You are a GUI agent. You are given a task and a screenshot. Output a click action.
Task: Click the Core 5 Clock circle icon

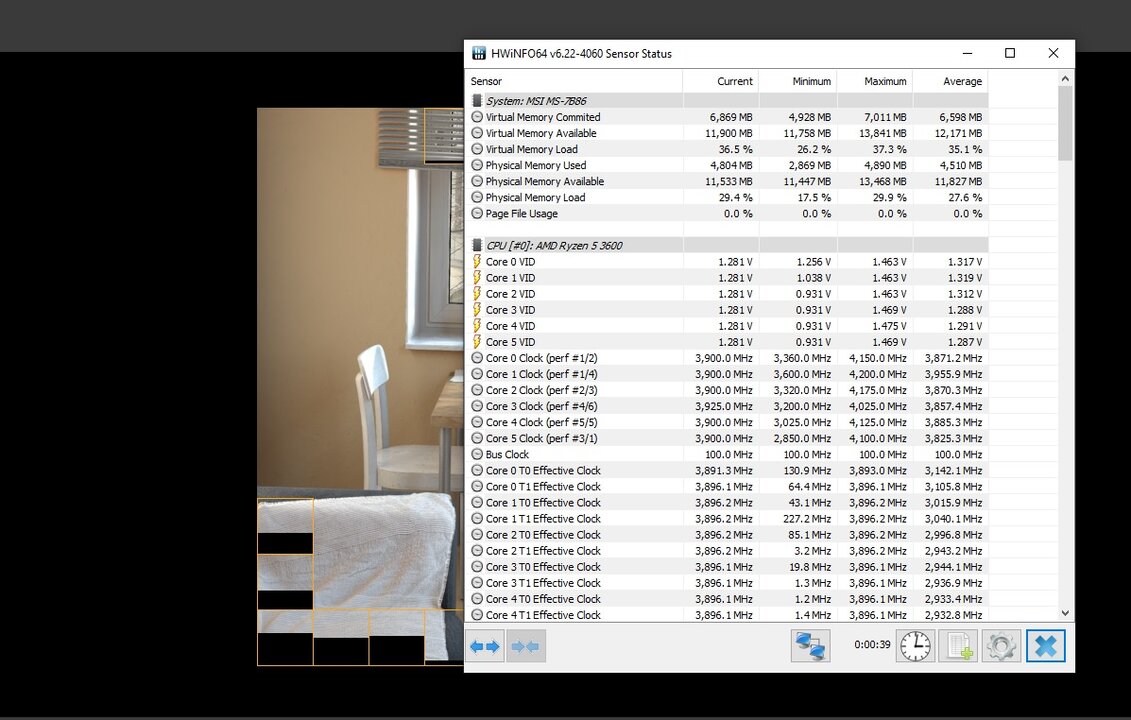(477, 438)
